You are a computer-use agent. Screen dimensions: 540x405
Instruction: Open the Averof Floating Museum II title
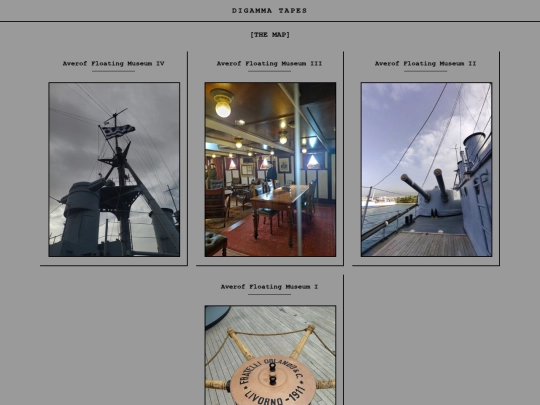tap(425, 64)
